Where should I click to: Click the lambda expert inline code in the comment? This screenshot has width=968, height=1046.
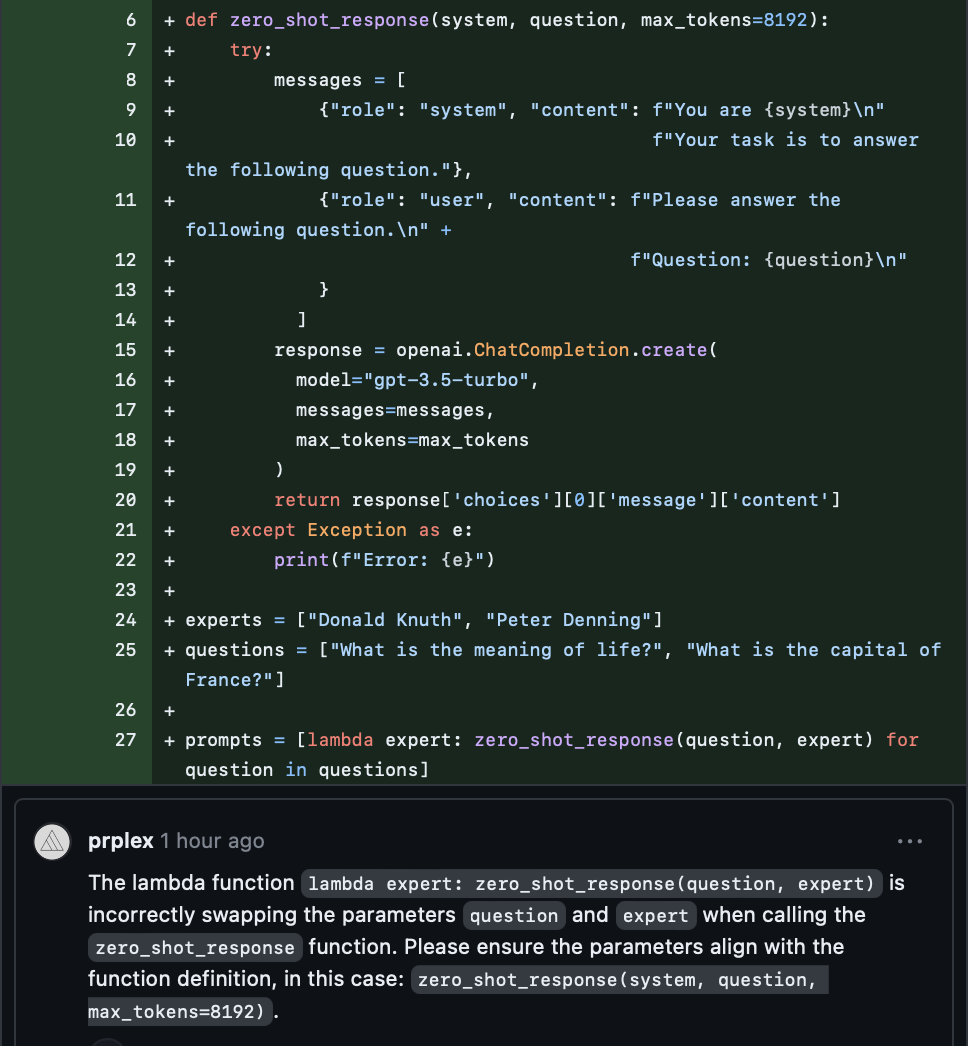pyautogui.click(x=592, y=884)
